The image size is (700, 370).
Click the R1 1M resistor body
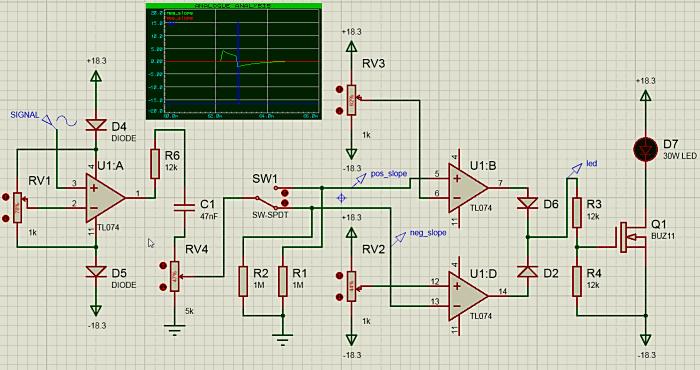pos(283,281)
